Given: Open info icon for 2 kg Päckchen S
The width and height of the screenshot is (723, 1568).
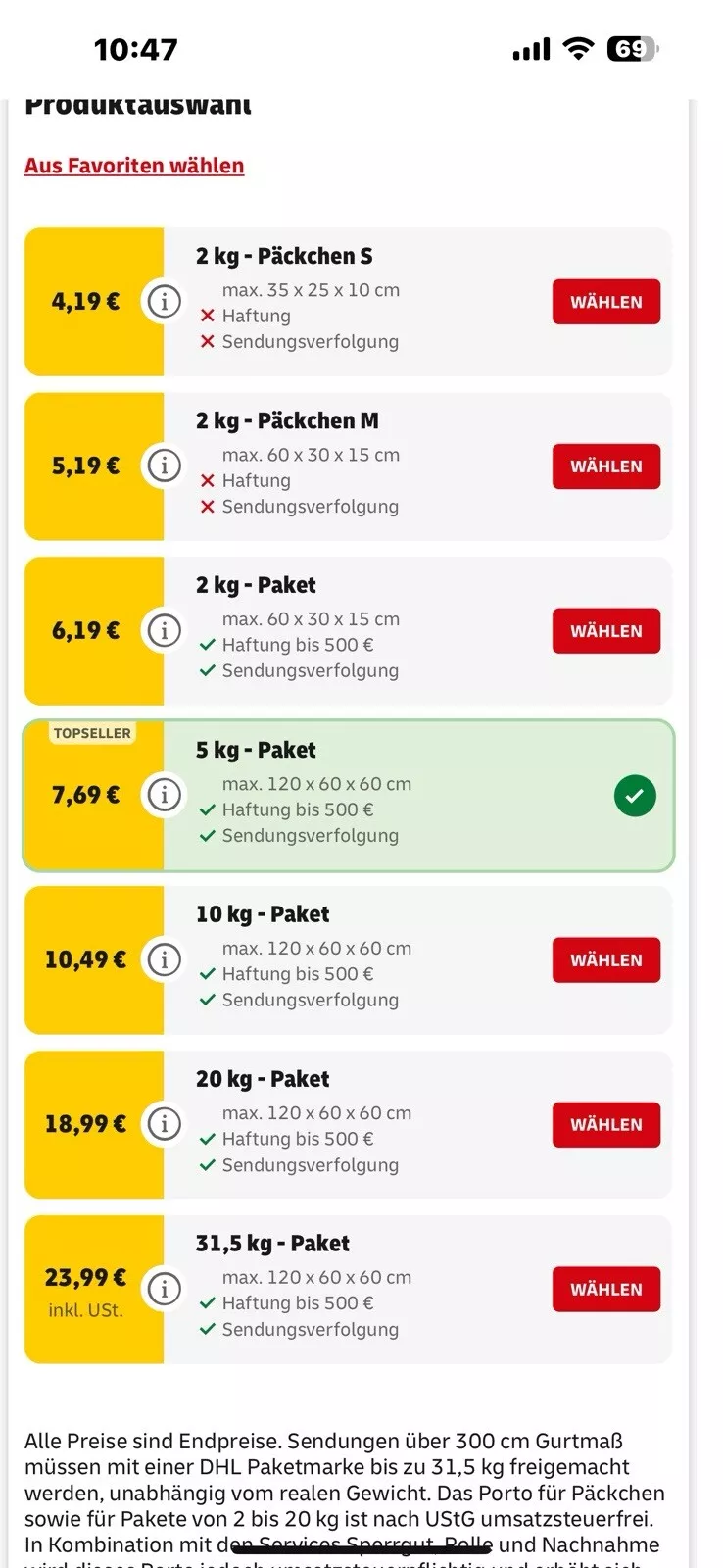Looking at the screenshot, I should [164, 302].
